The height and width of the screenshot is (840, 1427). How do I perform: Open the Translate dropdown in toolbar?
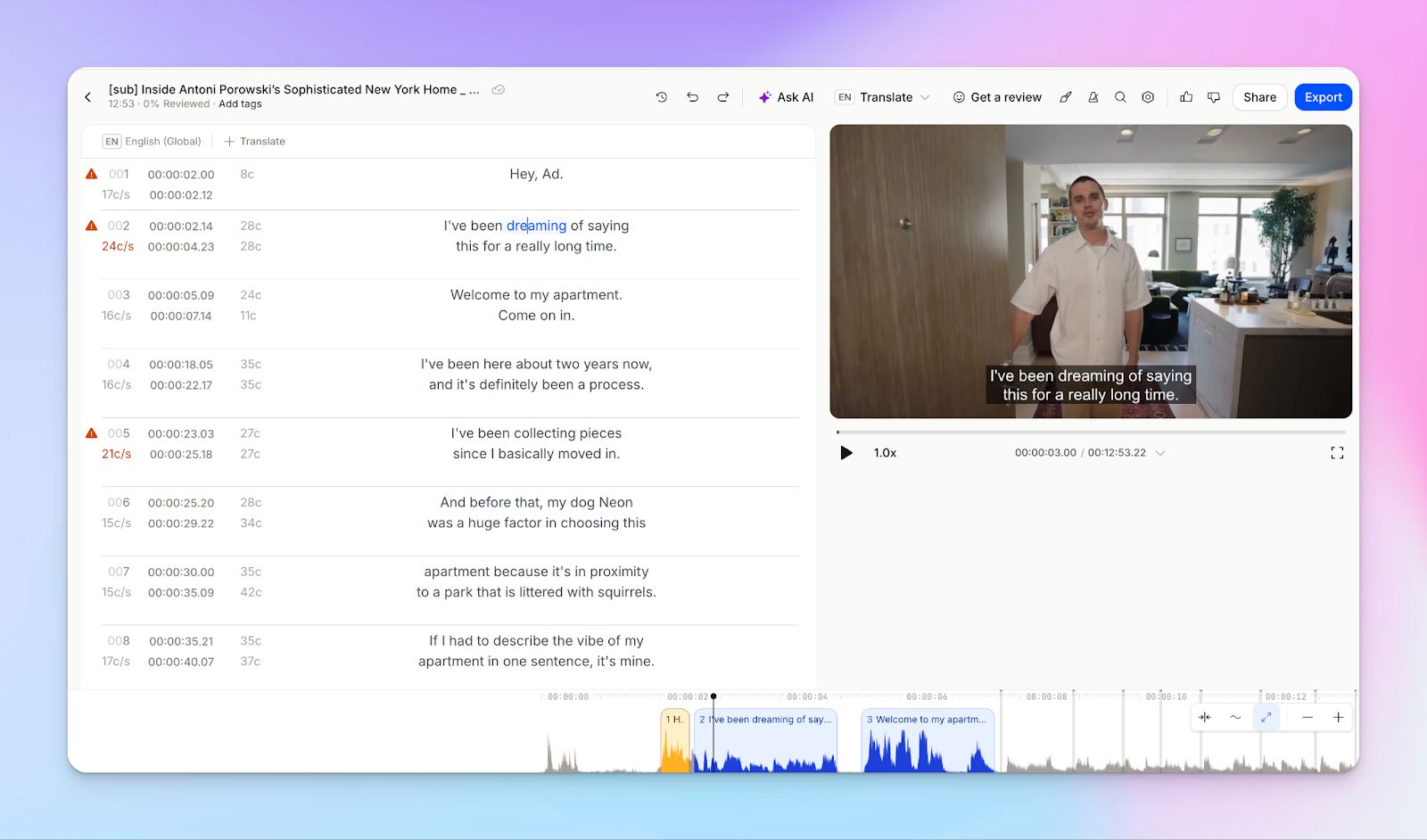[x=884, y=97]
